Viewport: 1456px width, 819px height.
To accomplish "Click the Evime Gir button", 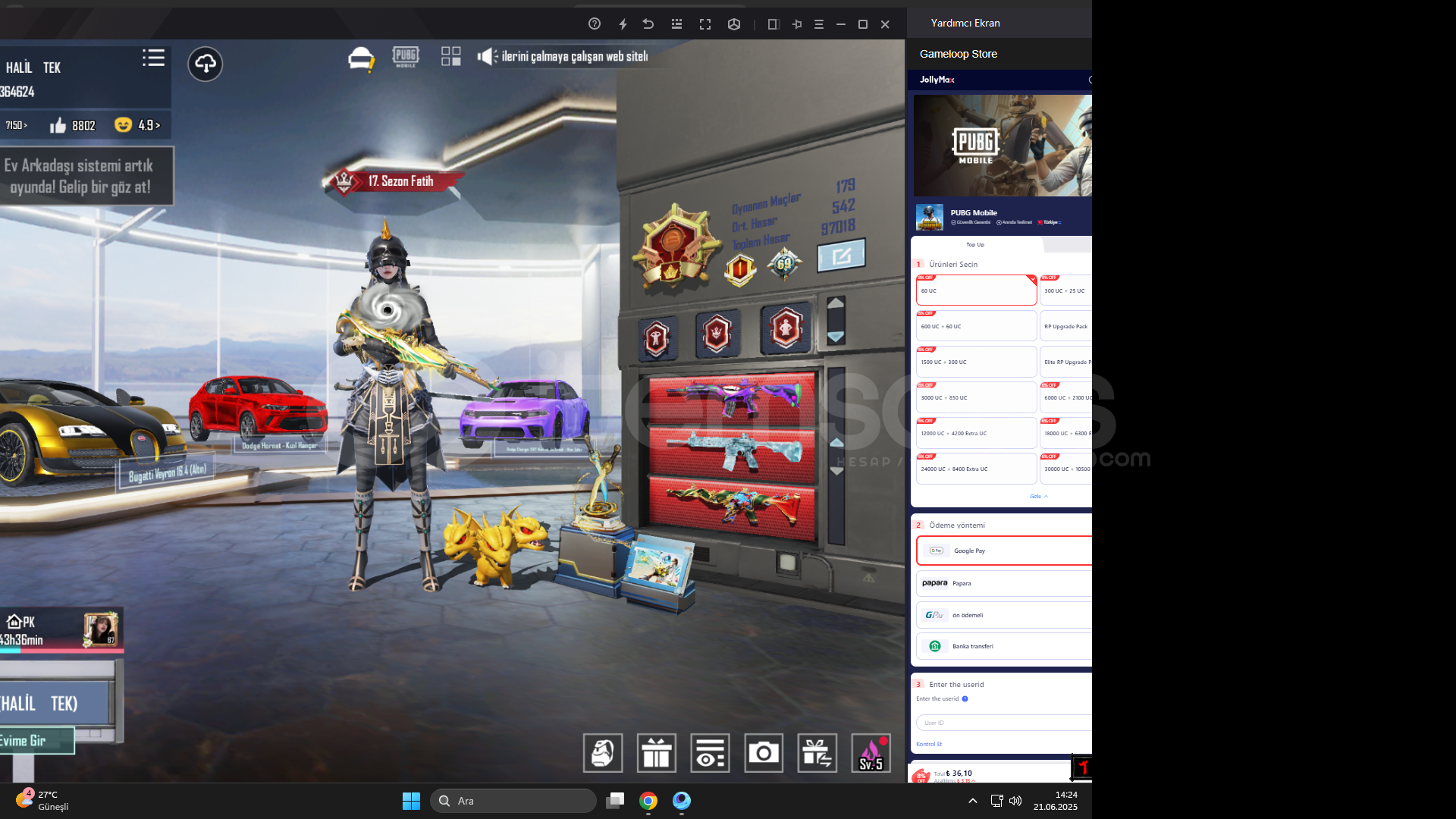I will (x=36, y=741).
